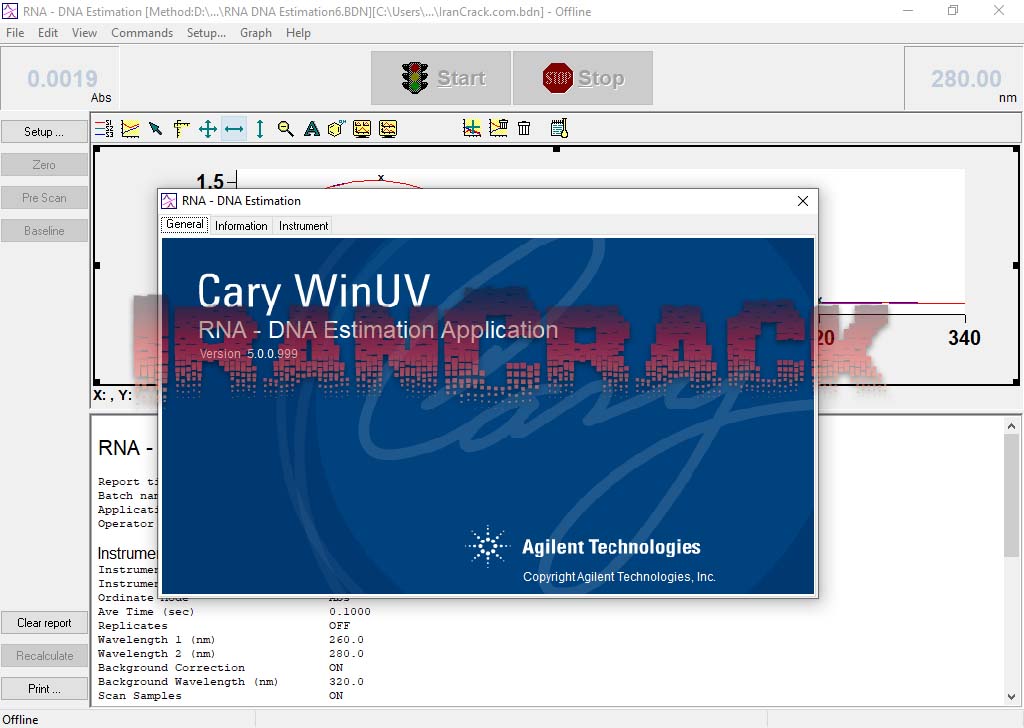1024x728 pixels.
Task: Enable the free cursor mode tool
Action: [208, 128]
